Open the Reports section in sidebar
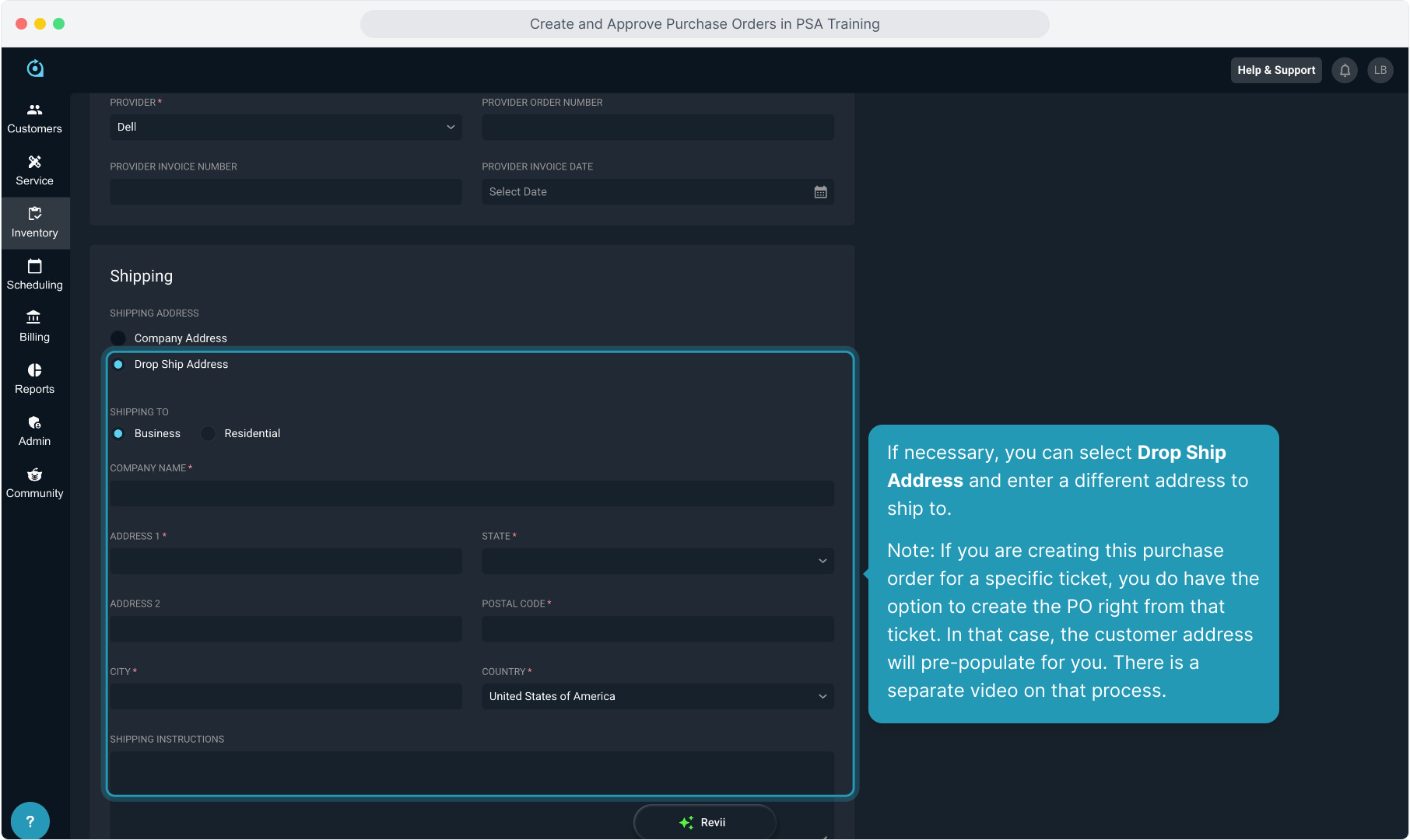 click(35, 379)
